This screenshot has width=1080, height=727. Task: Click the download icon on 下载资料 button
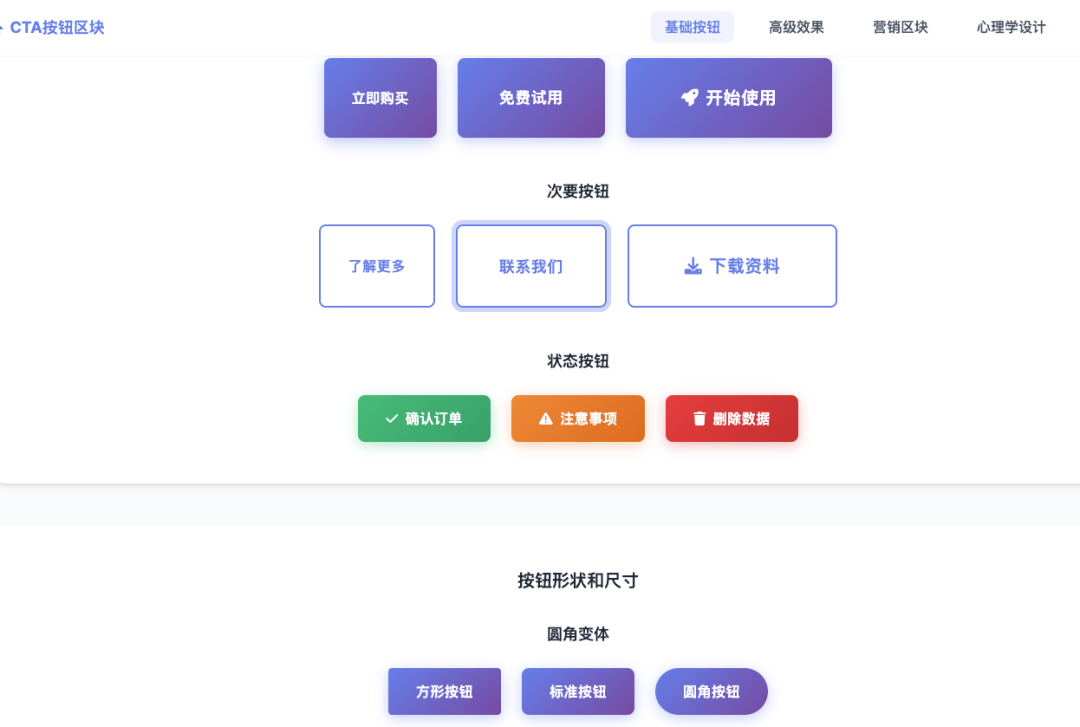[x=691, y=266]
